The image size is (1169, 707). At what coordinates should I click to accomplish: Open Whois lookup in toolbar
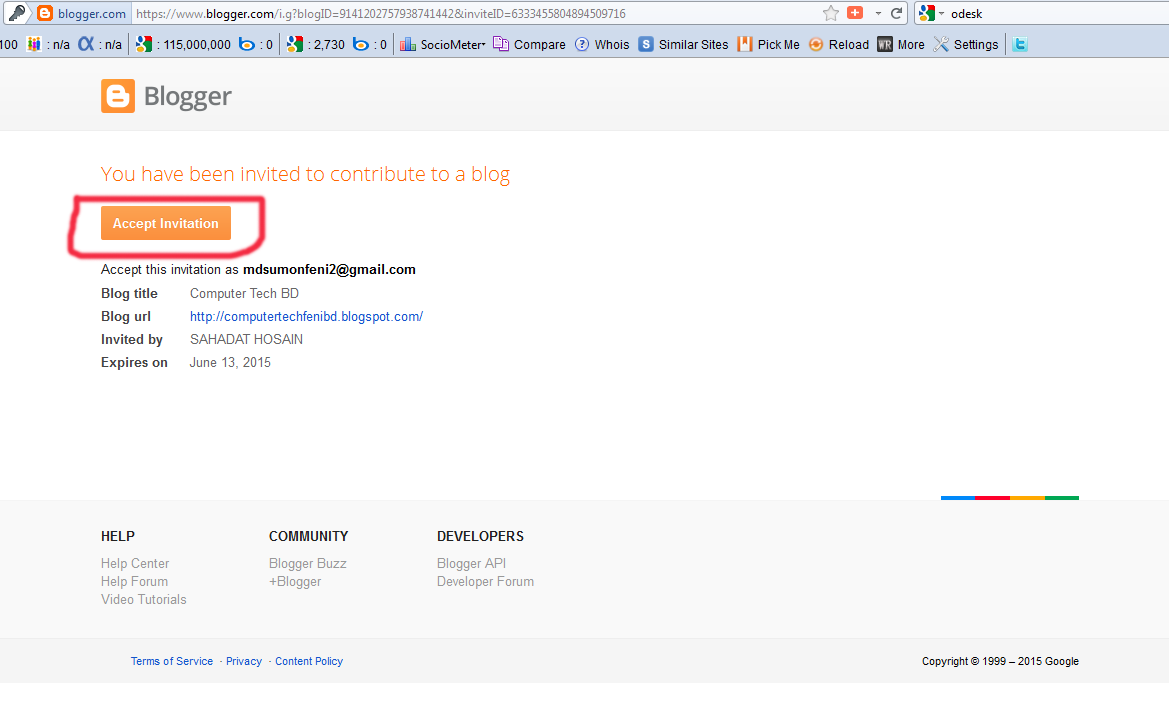(602, 44)
